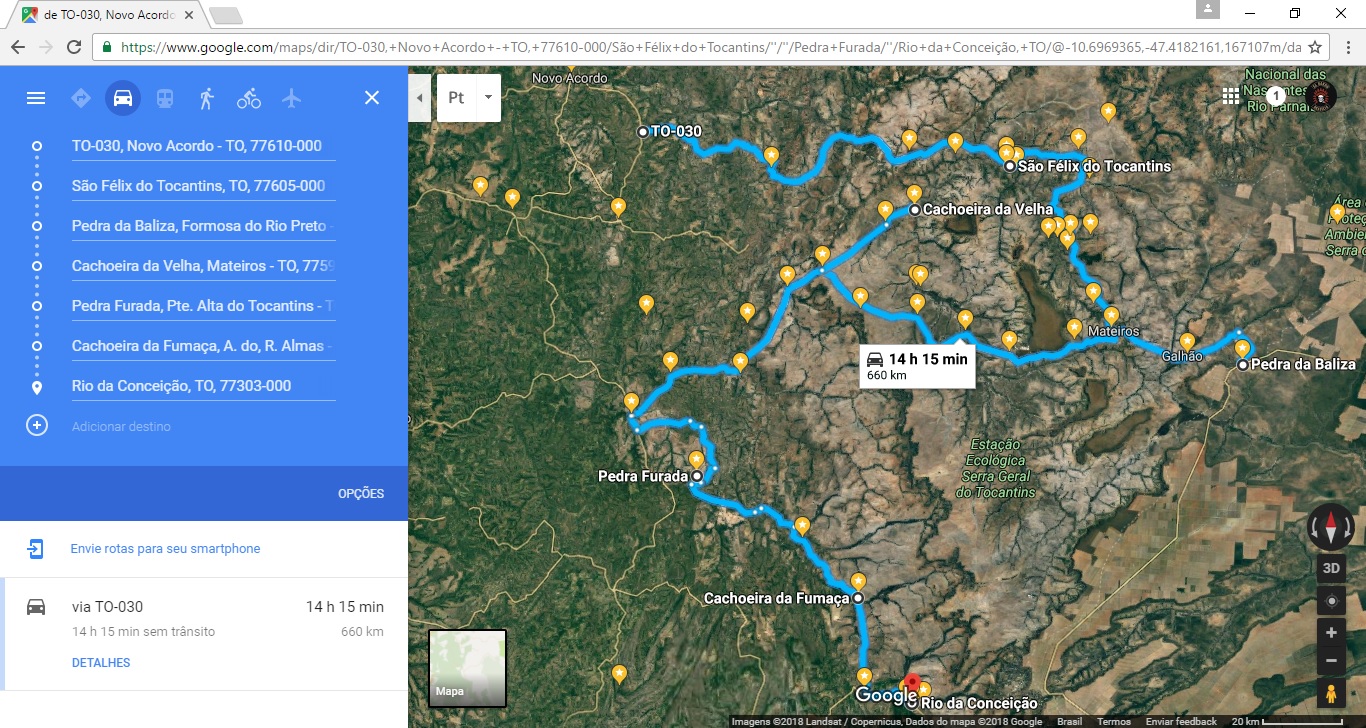Edit the Cachoeira da Velha destination field
The width and height of the screenshot is (1366, 728).
tap(203, 266)
